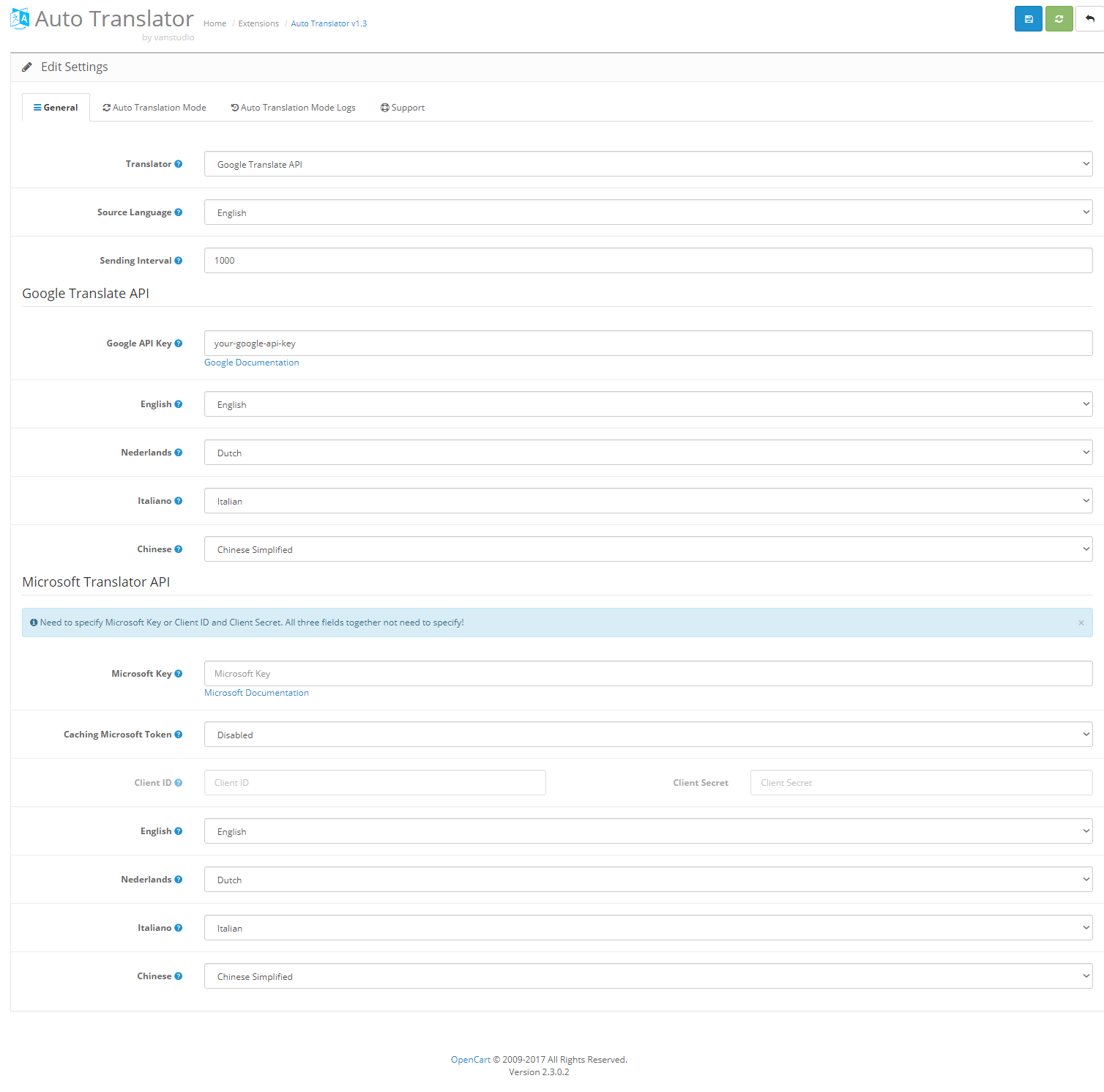Dismiss the Microsoft Key info alert
Screen dimensions: 1104x1092
click(1081, 623)
